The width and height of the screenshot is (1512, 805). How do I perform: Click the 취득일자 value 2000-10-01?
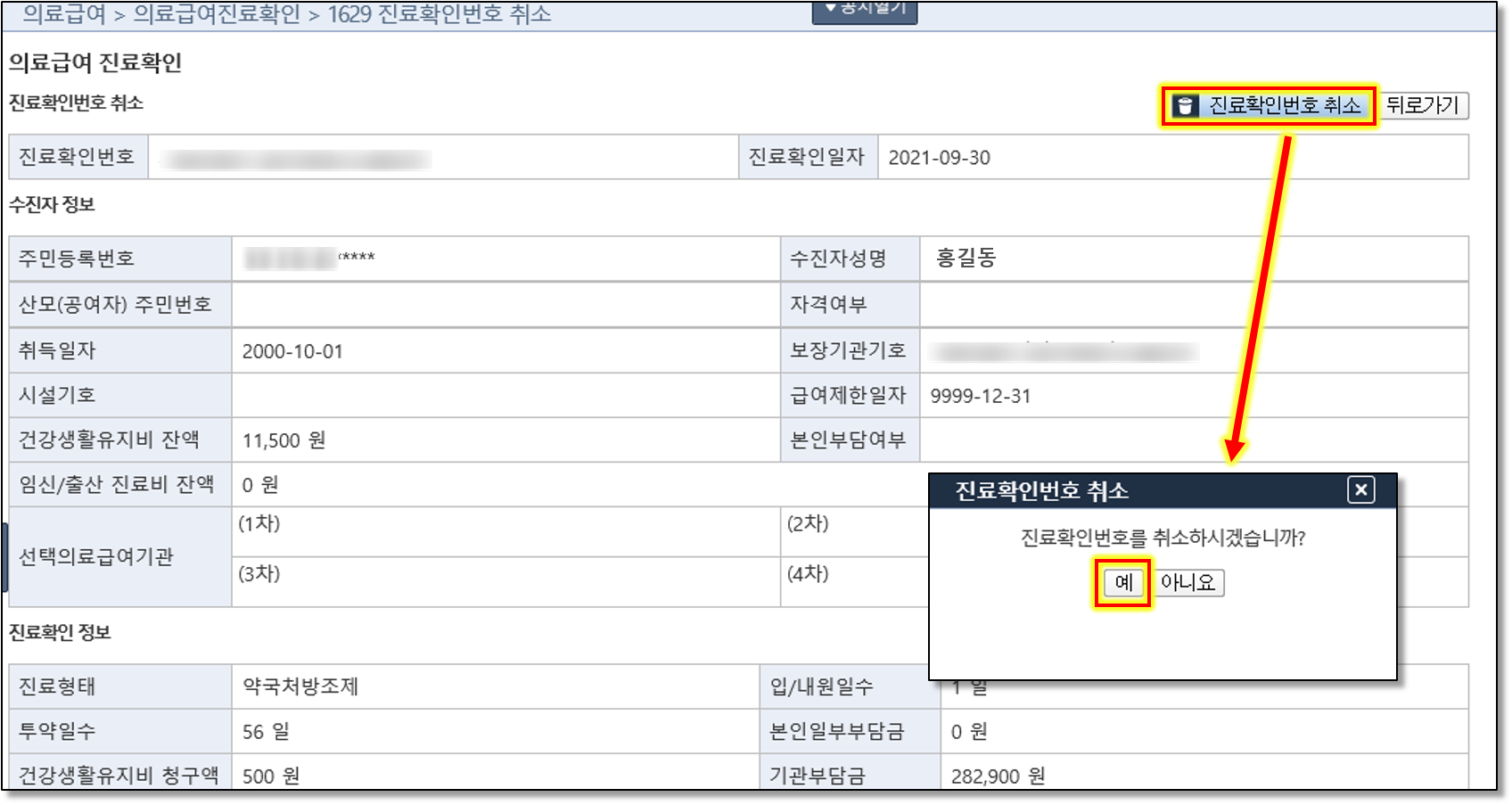point(292,351)
